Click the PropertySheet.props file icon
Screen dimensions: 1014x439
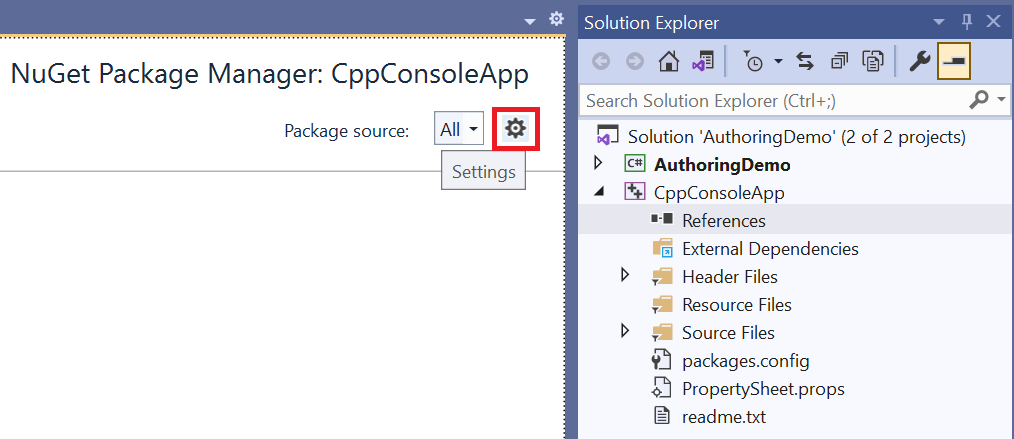coord(661,389)
